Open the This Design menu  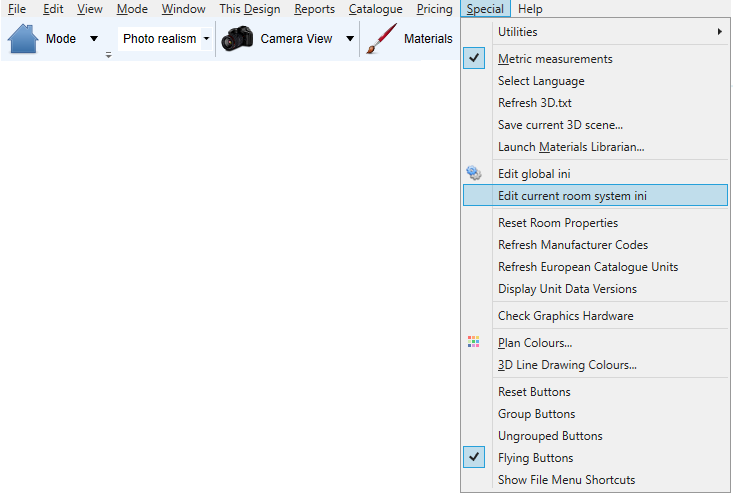(249, 9)
